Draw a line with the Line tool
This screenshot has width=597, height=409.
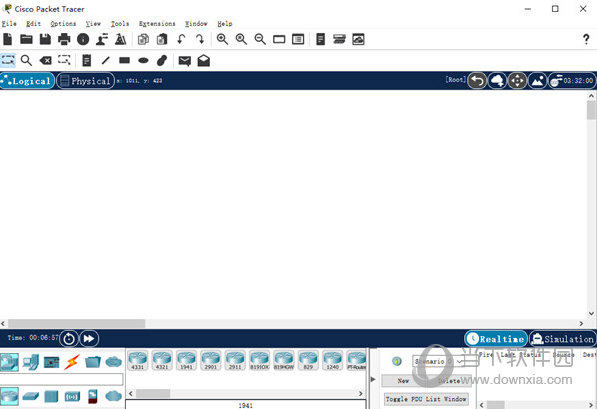[x=105, y=60]
